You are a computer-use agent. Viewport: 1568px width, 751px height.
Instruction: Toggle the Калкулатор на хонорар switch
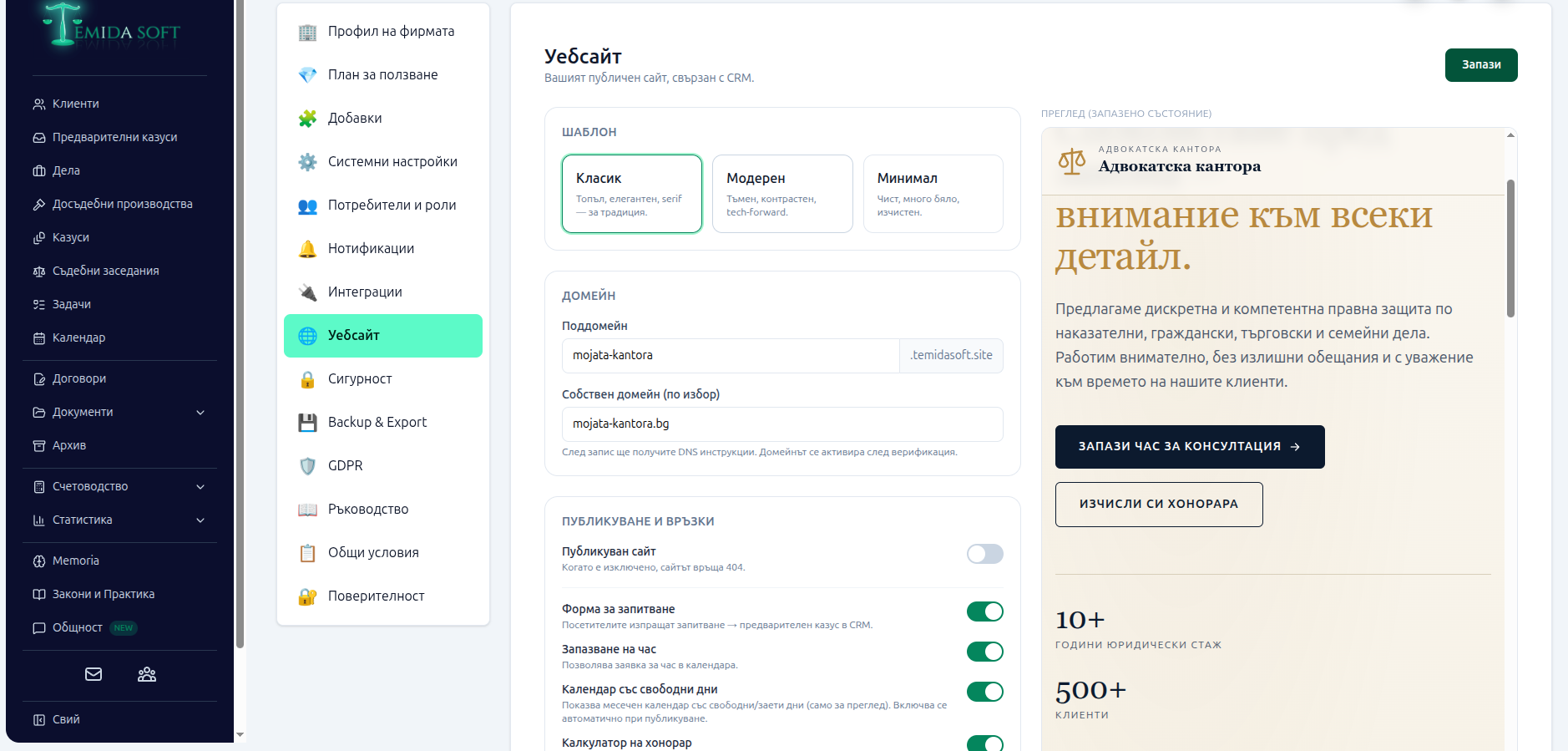click(x=985, y=743)
